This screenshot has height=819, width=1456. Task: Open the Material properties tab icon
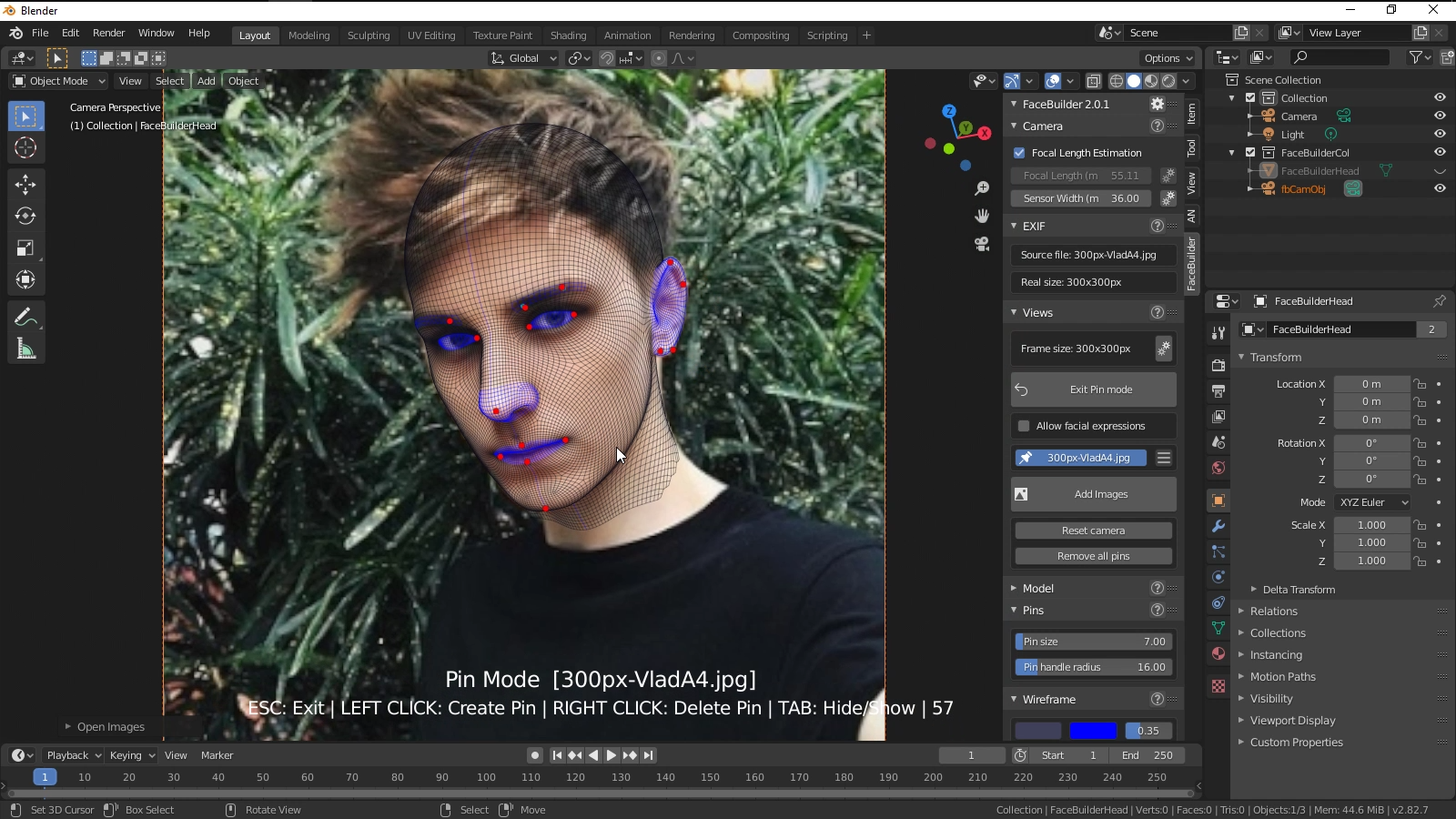(1218, 653)
